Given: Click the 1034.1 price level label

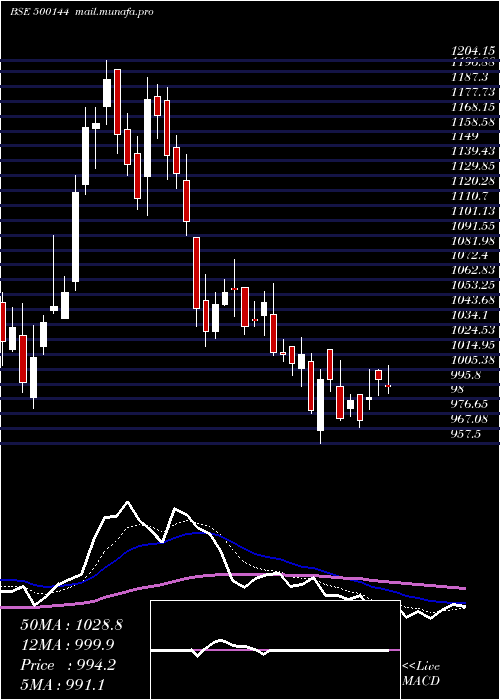Looking at the screenshot, I should point(470,315).
